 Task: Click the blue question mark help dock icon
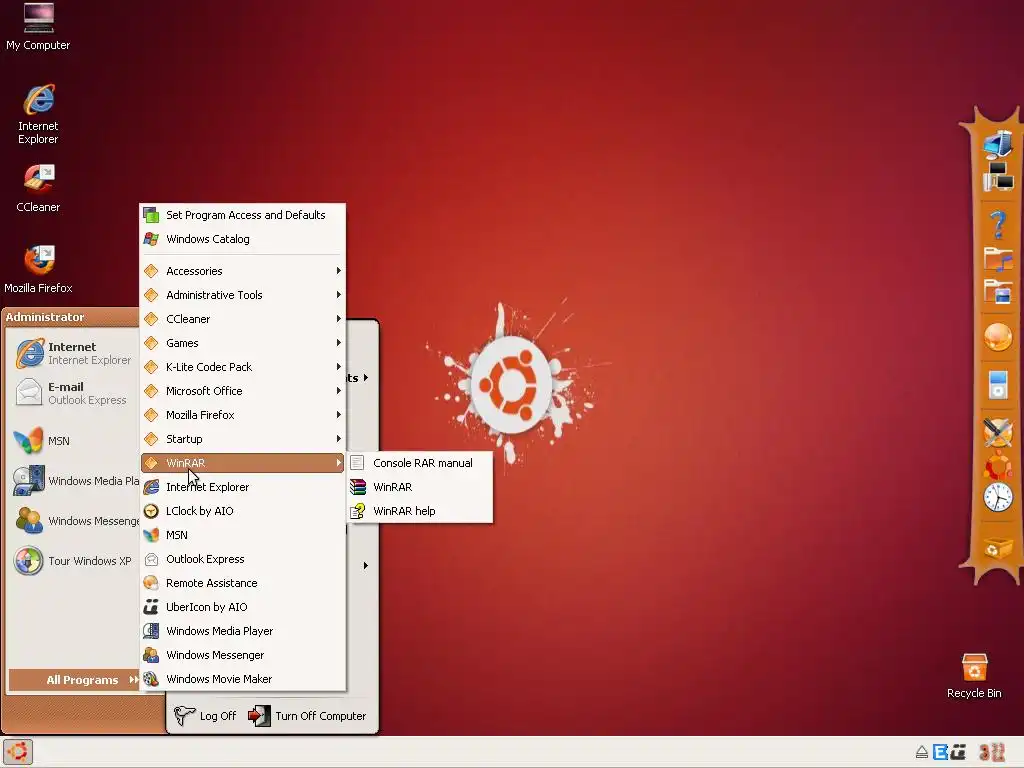[997, 224]
